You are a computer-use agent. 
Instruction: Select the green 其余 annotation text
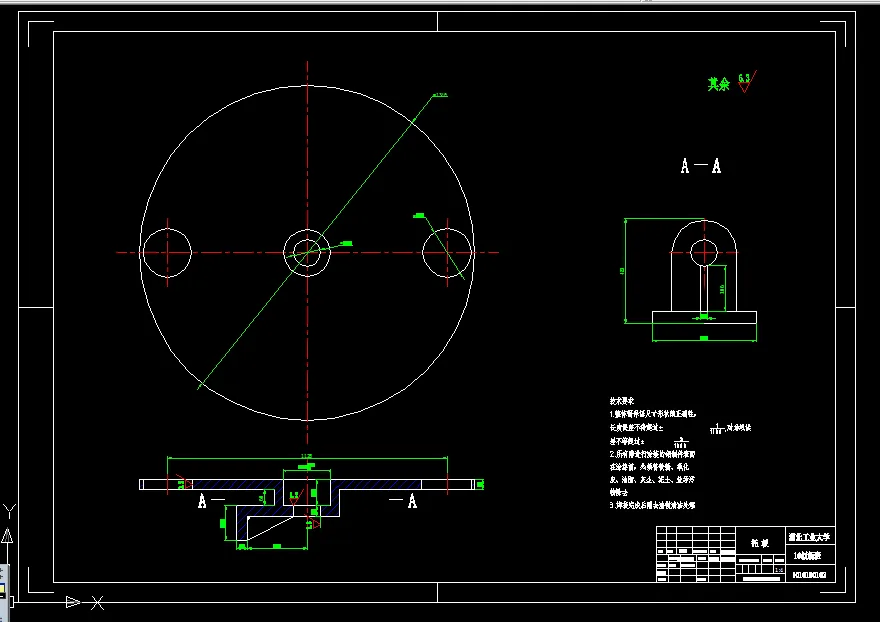coord(719,84)
